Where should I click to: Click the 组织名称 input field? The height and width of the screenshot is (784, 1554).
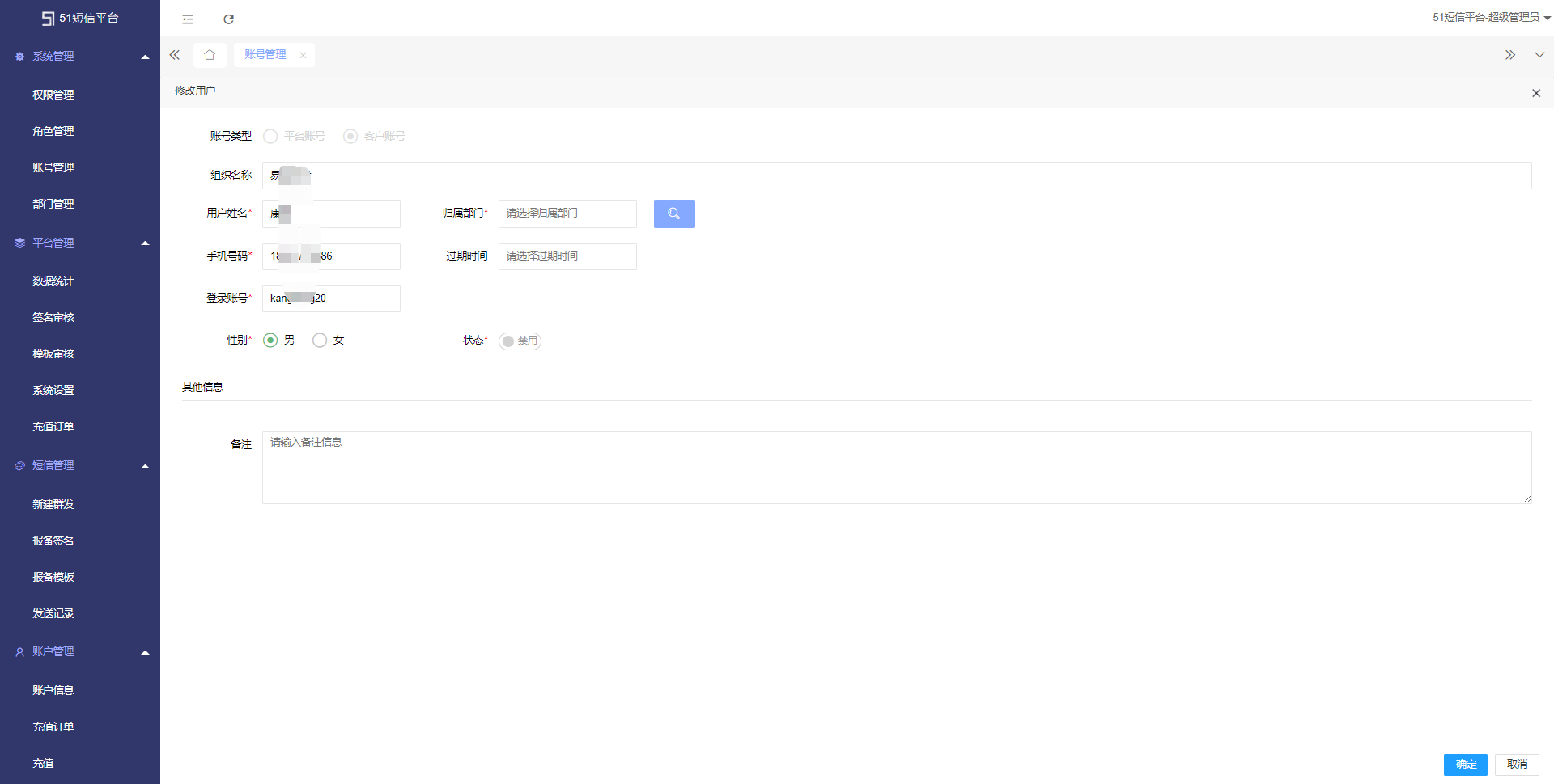point(897,176)
